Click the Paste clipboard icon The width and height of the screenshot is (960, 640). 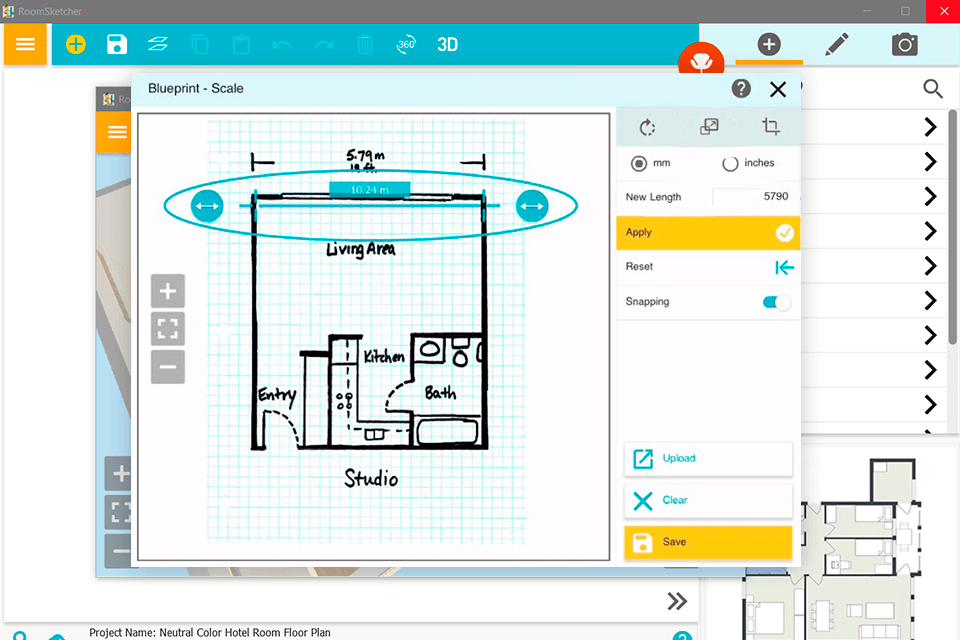[241, 45]
